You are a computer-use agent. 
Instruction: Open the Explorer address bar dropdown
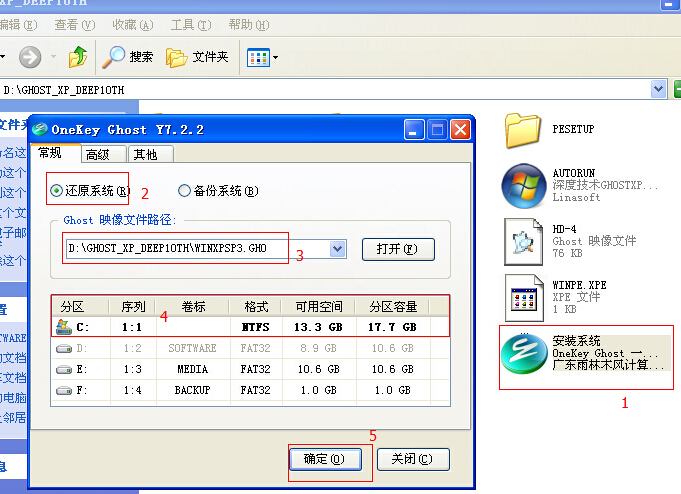658,89
